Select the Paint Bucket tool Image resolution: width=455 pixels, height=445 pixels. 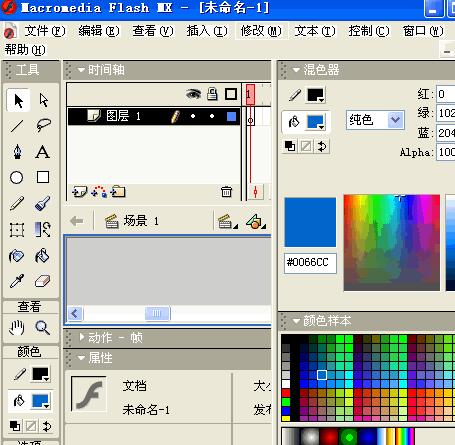tap(43, 256)
